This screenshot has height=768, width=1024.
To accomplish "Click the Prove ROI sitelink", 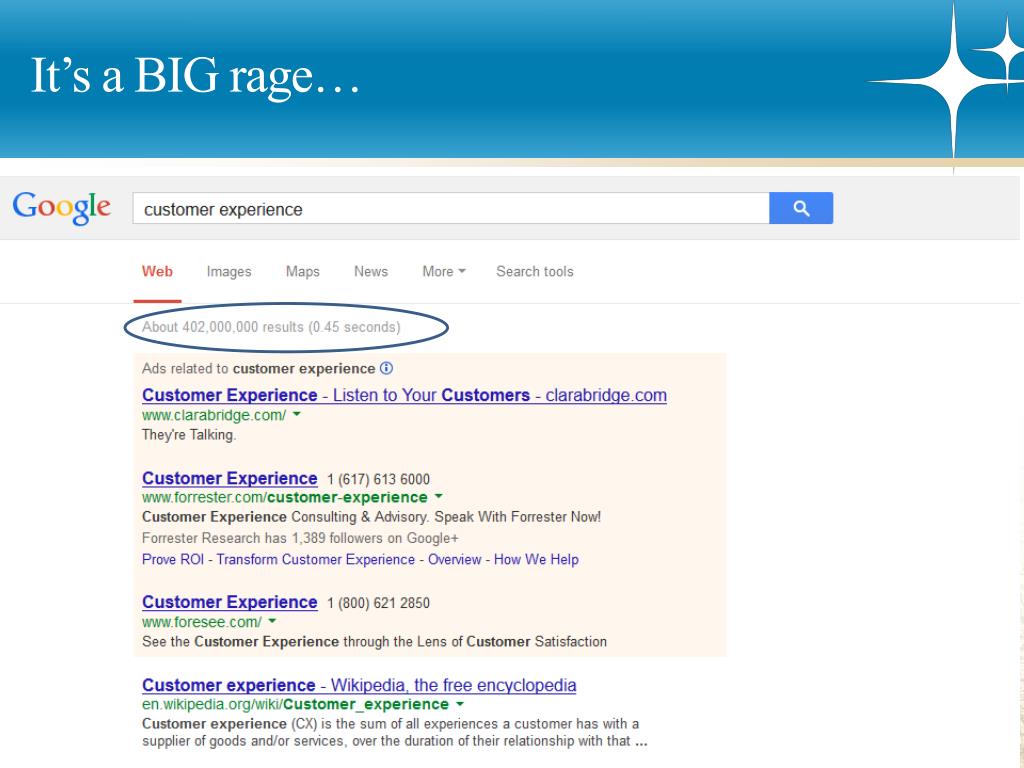I will (x=173, y=560).
